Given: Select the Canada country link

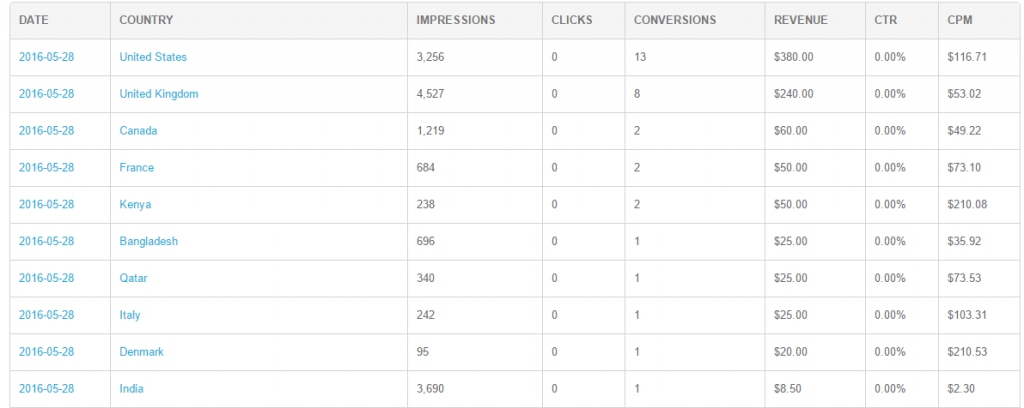Looking at the screenshot, I should click(x=138, y=131).
